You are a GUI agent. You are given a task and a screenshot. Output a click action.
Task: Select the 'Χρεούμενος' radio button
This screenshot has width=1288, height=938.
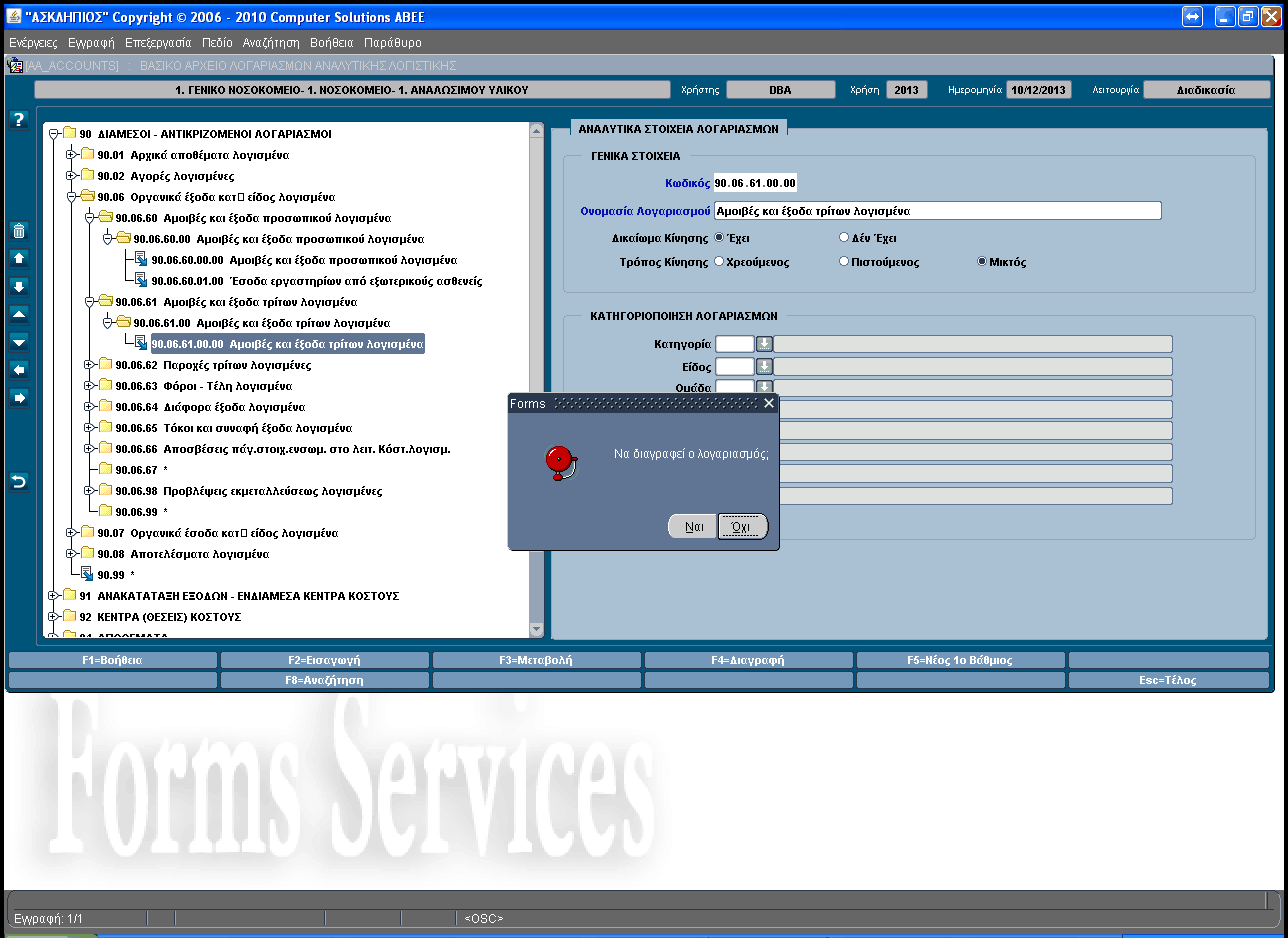[719, 262]
